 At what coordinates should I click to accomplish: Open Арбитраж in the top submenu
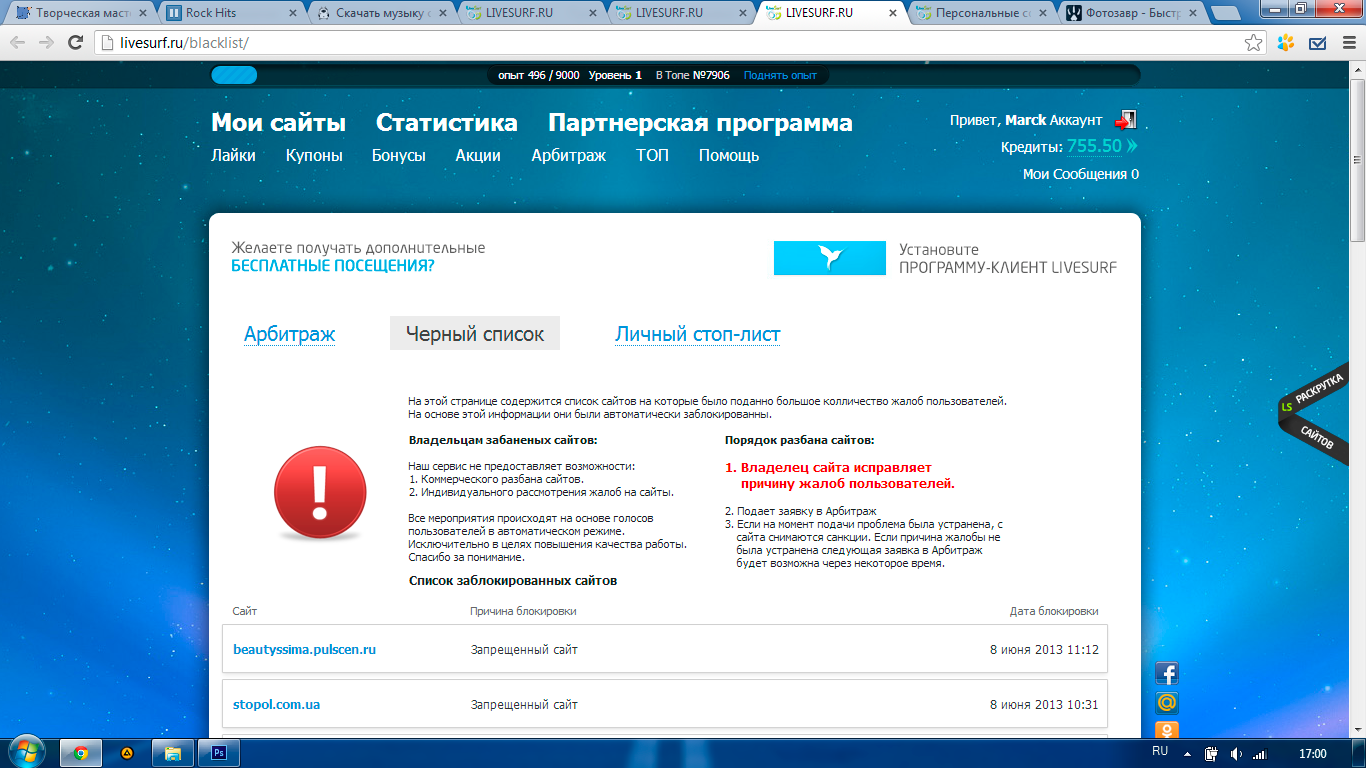pyautogui.click(x=568, y=156)
